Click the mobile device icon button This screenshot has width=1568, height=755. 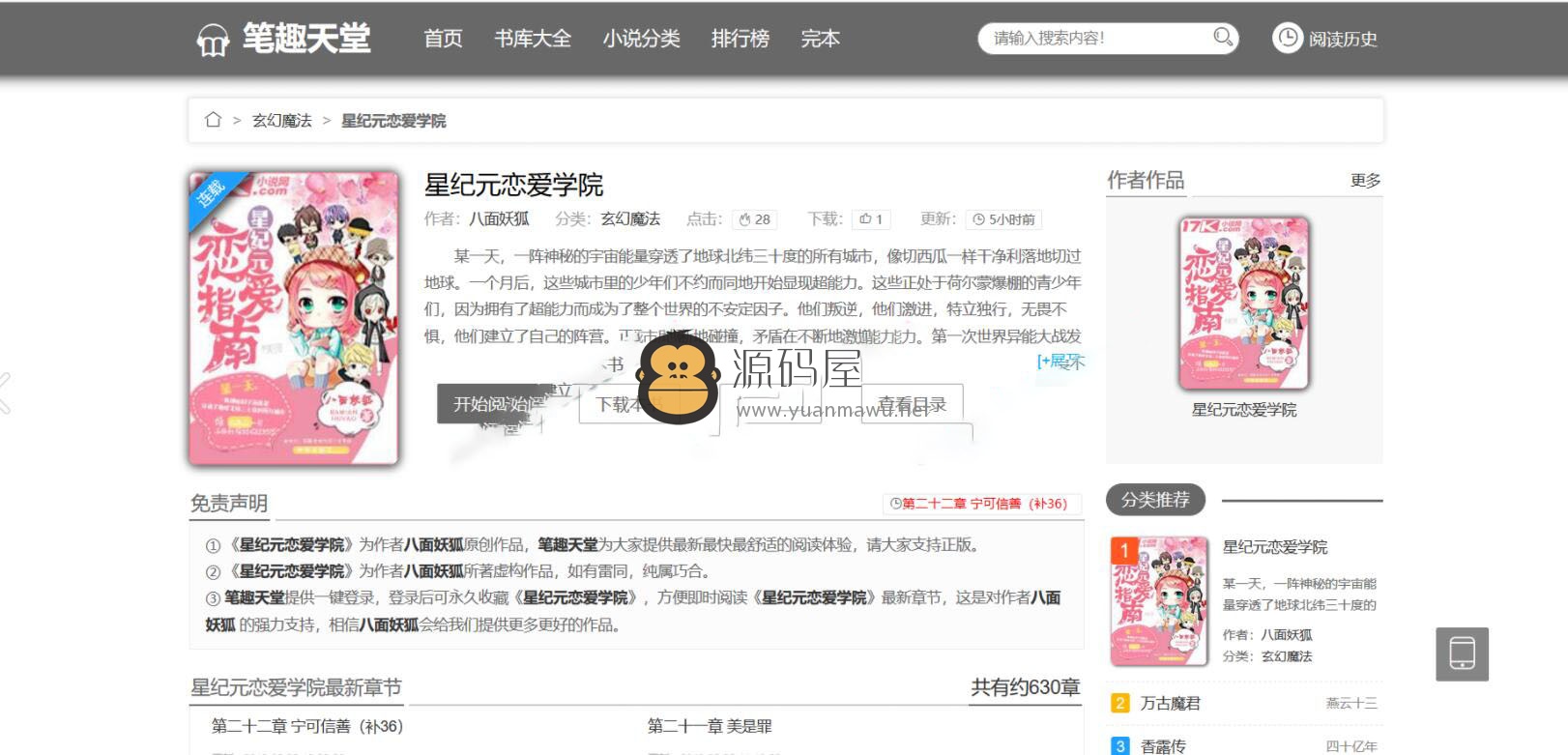point(1462,653)
